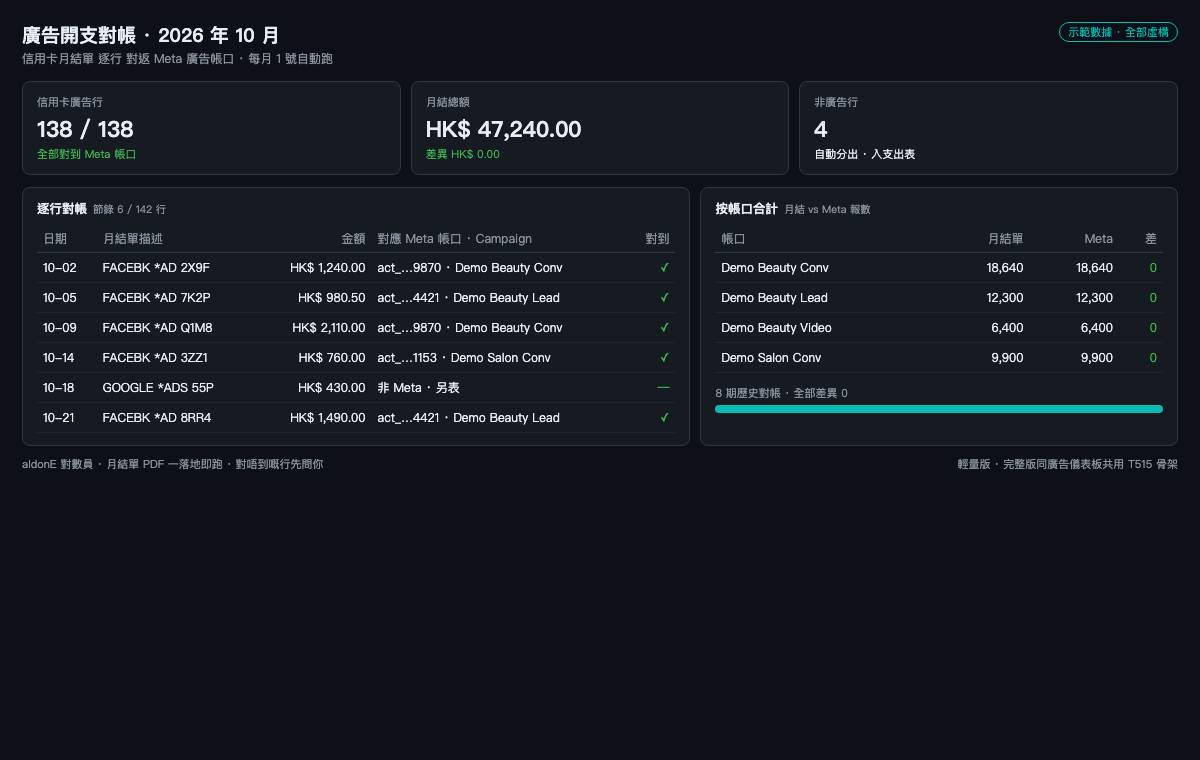This screenshot has height=760, width=1200.
Task: Click "act_...1153 · Demo Salon Conv" cell
Action: pos(464,358)
